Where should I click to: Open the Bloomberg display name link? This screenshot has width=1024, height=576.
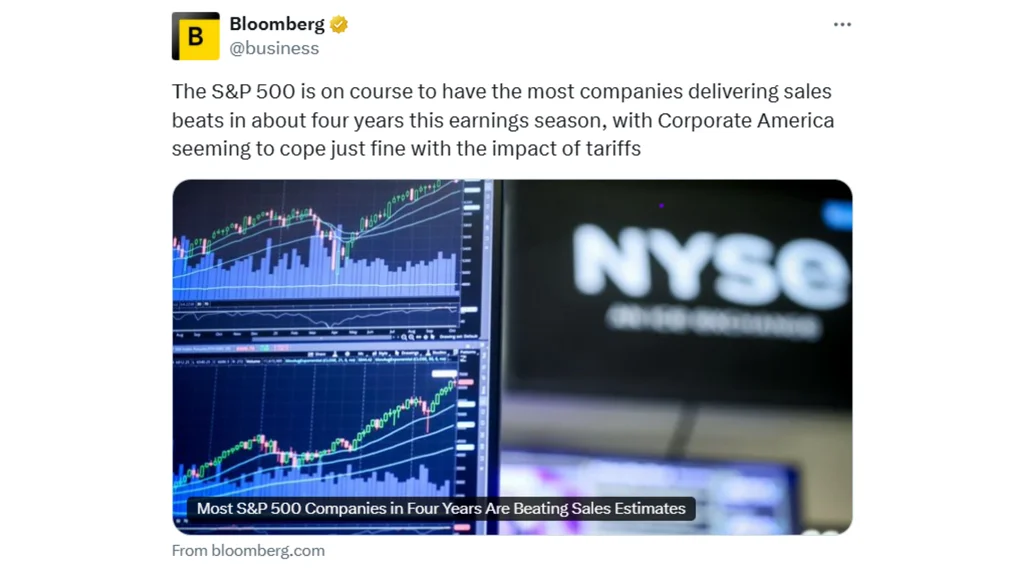pos(277,24)
